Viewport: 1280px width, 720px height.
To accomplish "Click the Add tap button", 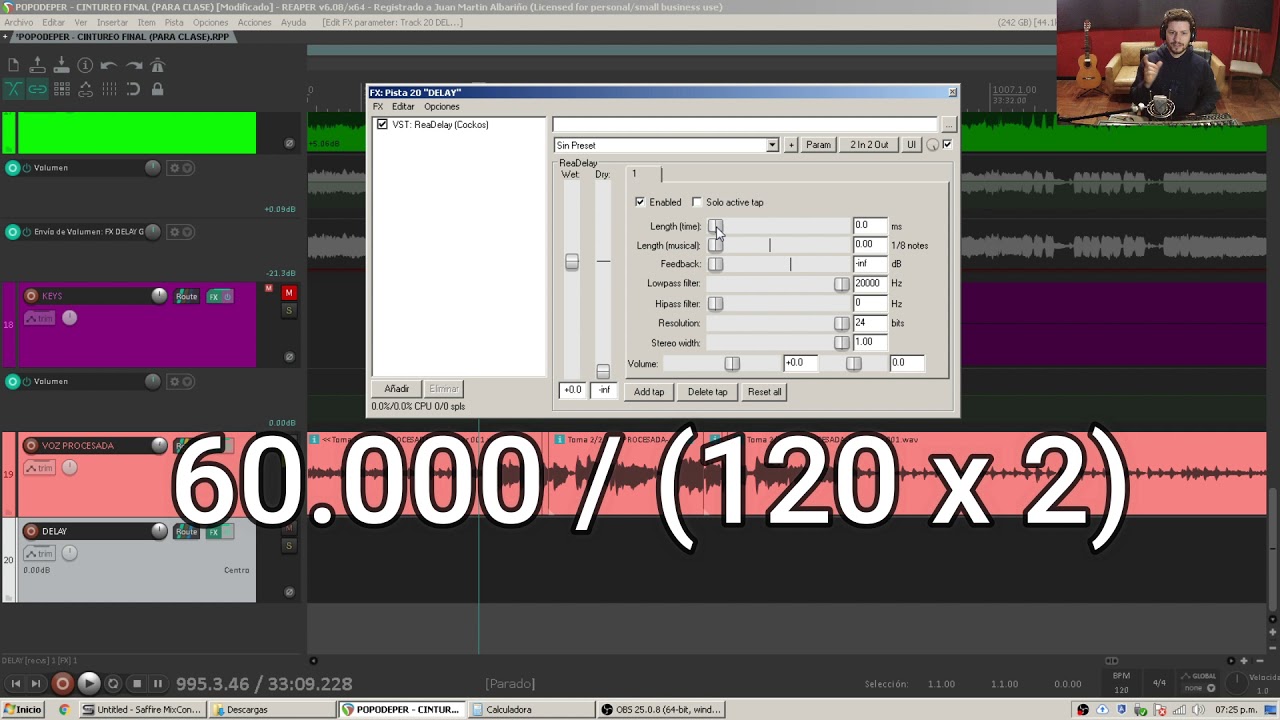I will coord(649,392).
